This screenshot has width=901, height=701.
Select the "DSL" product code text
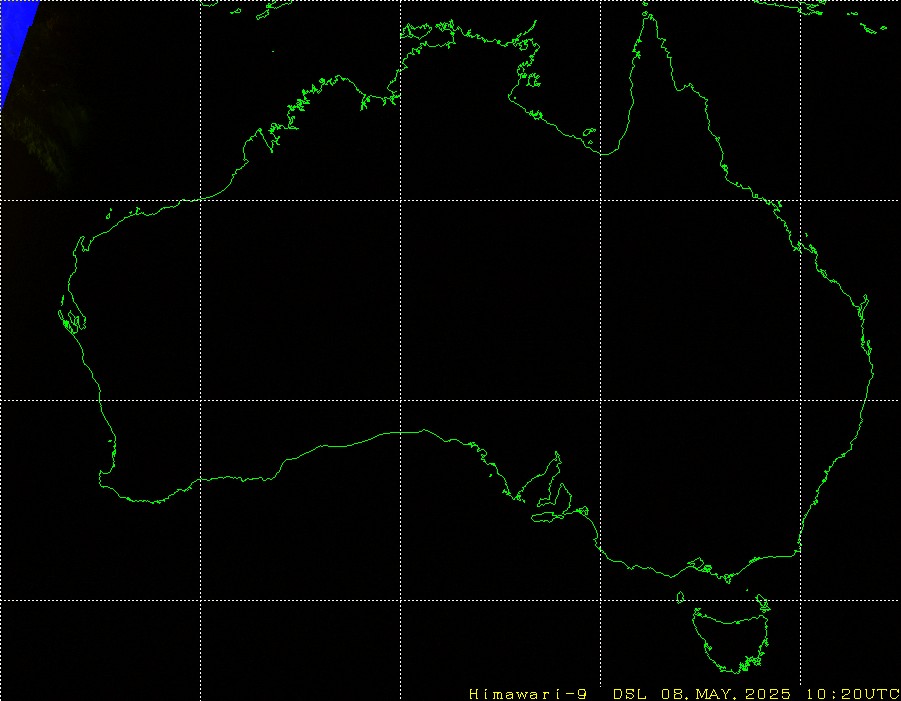coord(629,694)
